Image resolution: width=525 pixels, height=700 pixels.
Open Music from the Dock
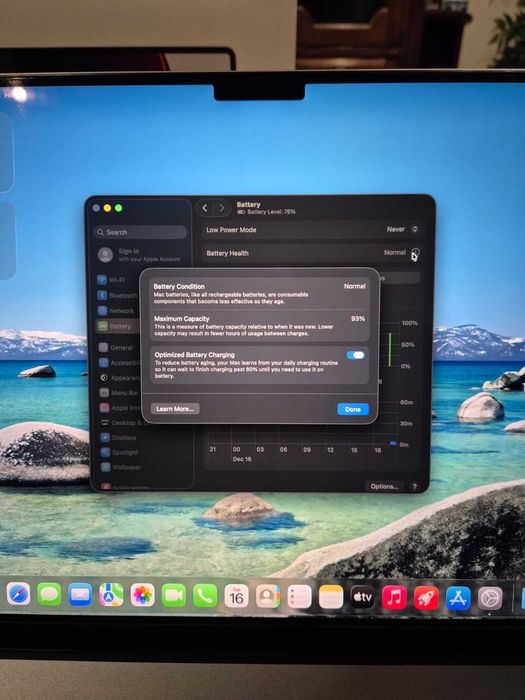pyautogui.click(x=394, y=597)
